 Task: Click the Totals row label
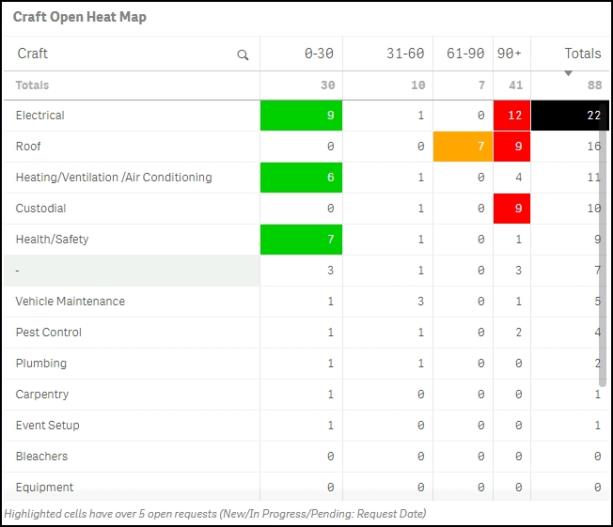coord(32,85)
